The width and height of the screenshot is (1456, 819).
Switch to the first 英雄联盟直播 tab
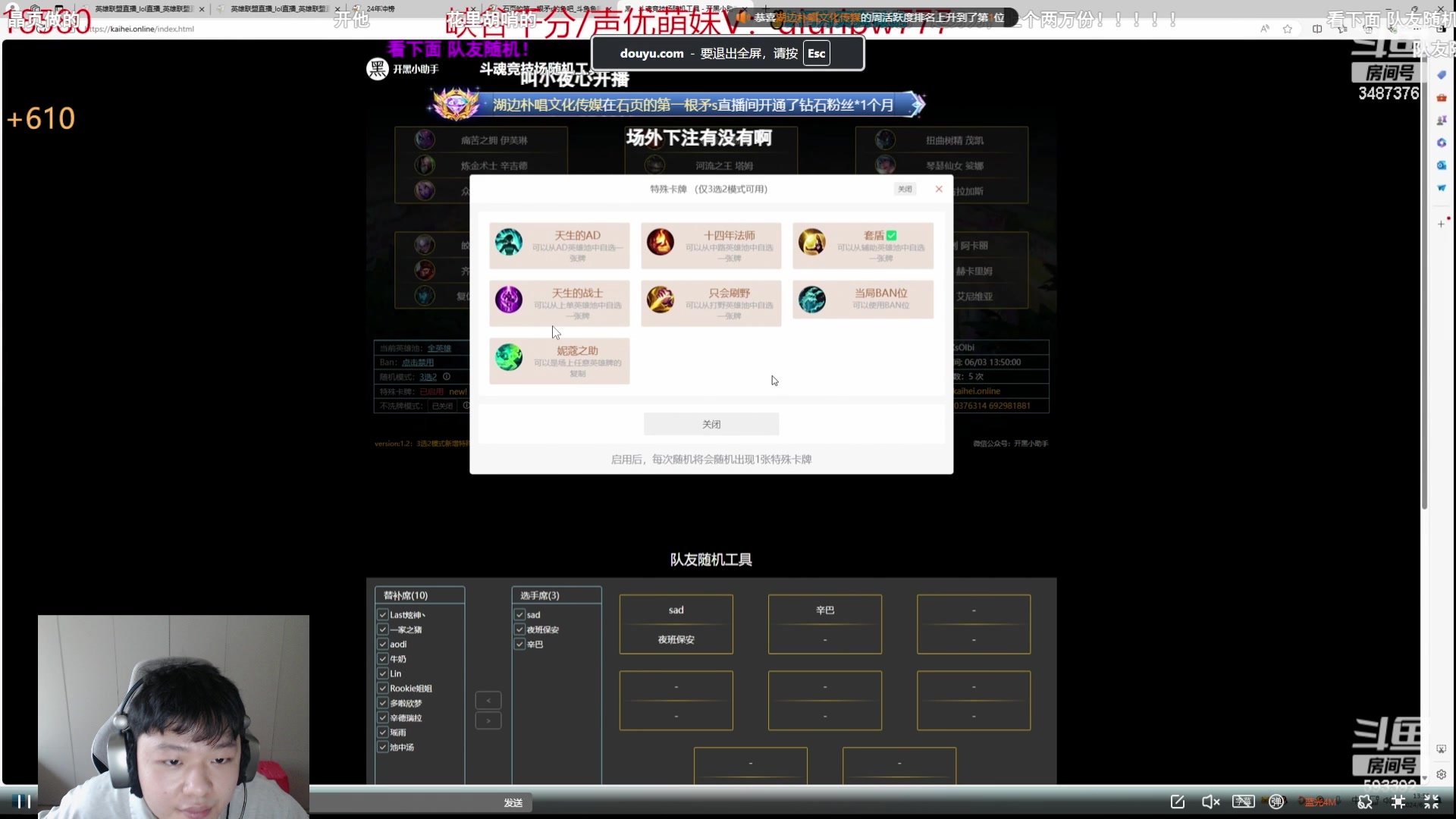pos(144,8)
